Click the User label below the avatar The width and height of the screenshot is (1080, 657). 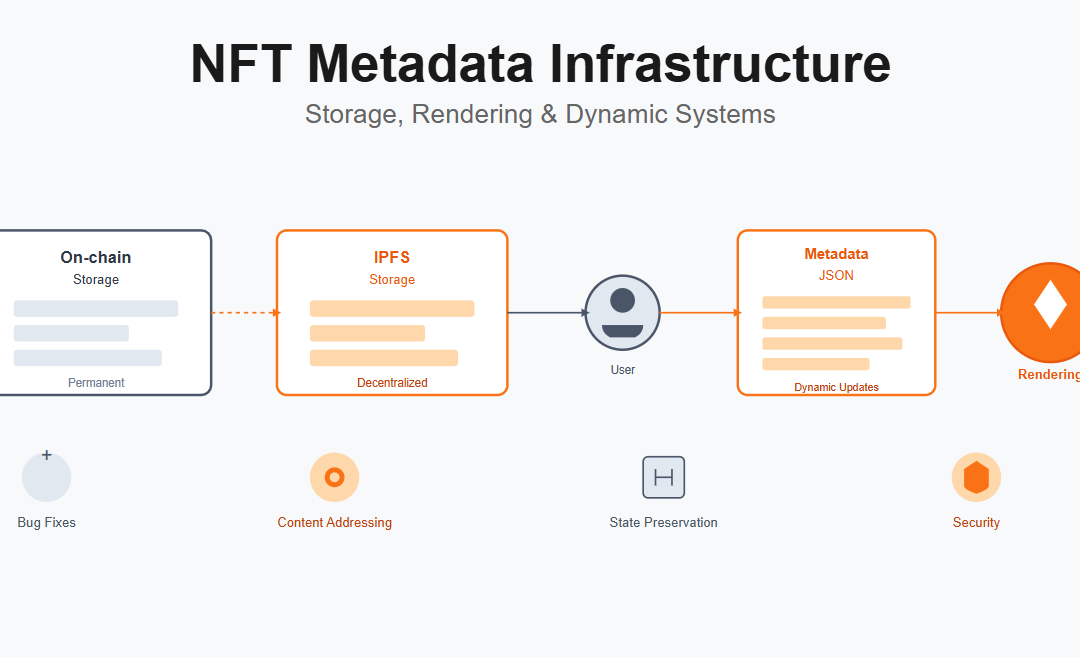(x=622, y=369)
